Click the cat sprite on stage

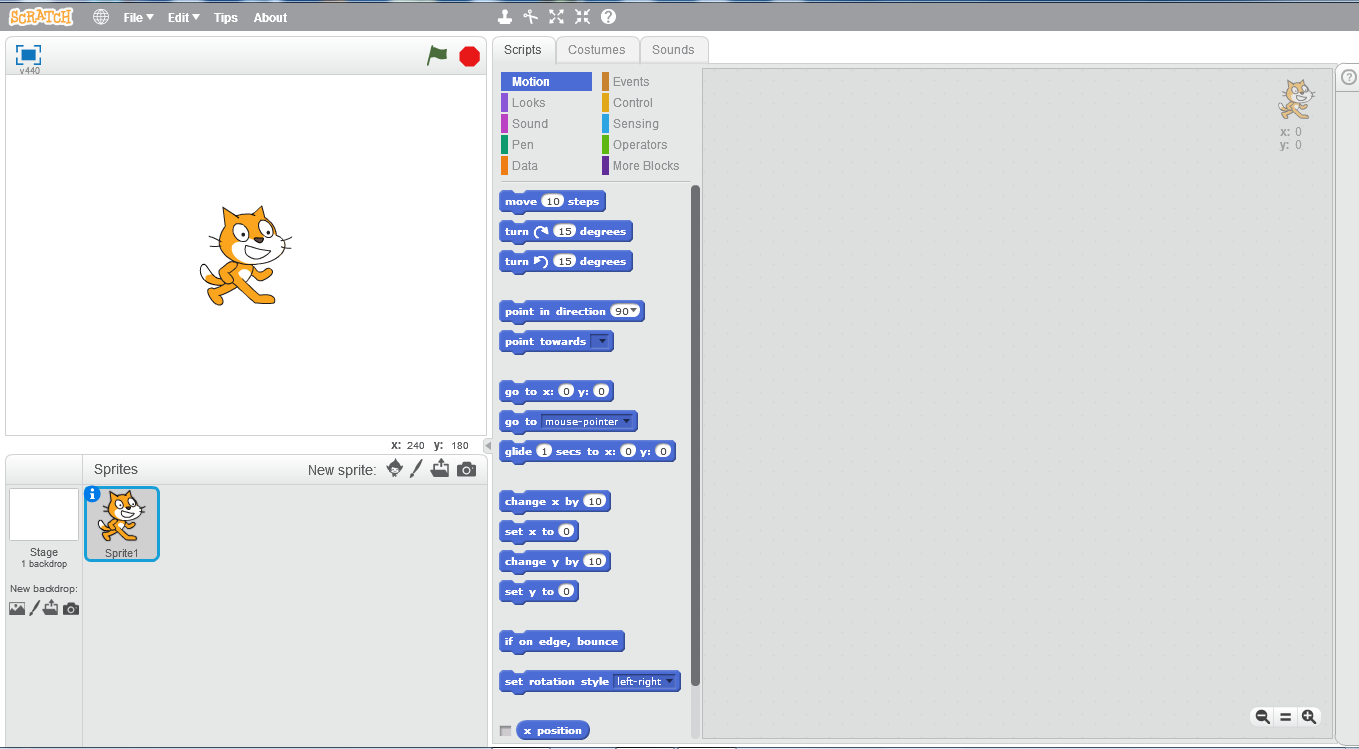click(x=245, y=256)
